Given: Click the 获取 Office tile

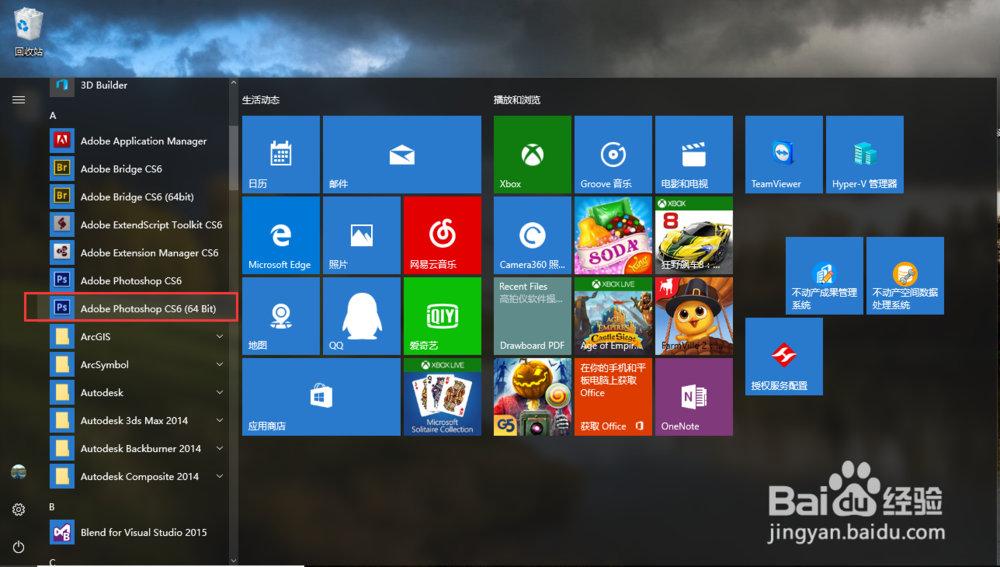Looking at the screenshot, I should point(613,397).
